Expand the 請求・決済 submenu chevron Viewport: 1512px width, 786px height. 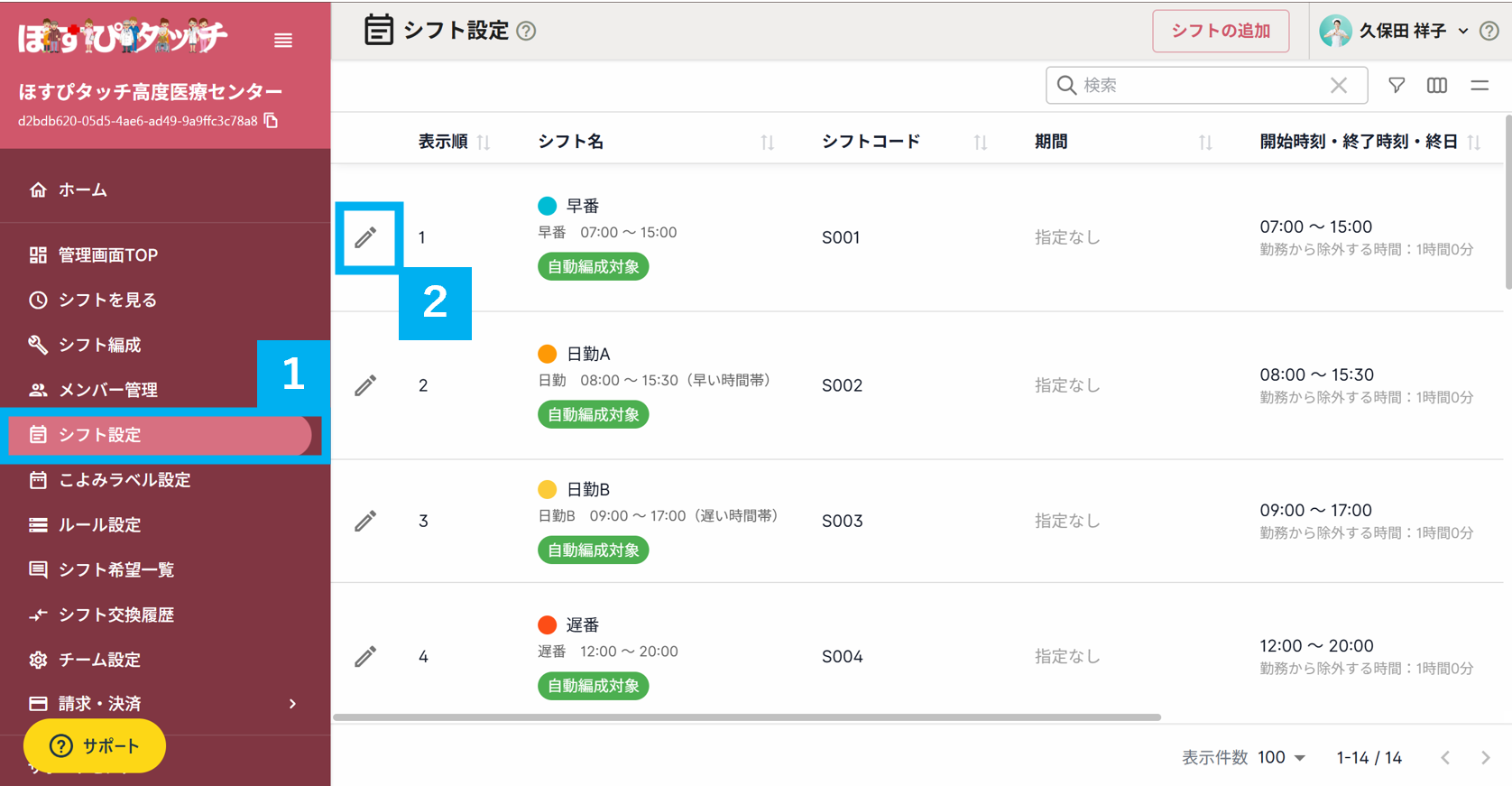(292, 704)
